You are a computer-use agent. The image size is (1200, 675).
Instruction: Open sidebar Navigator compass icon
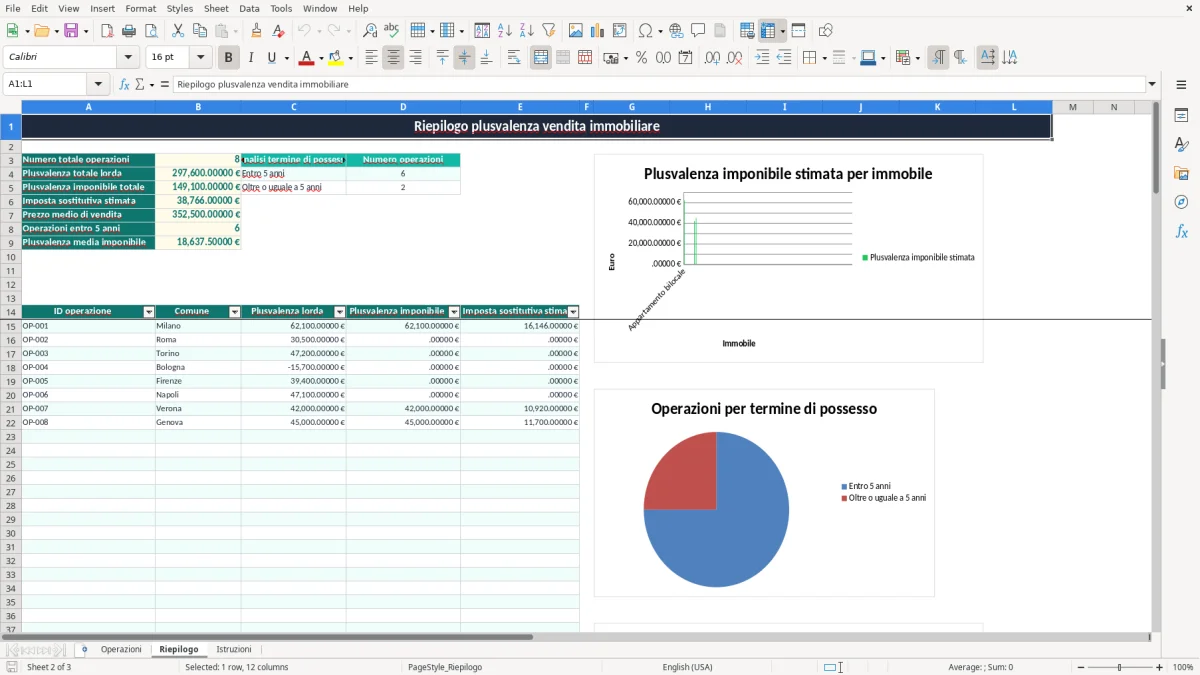[1181, 202]
